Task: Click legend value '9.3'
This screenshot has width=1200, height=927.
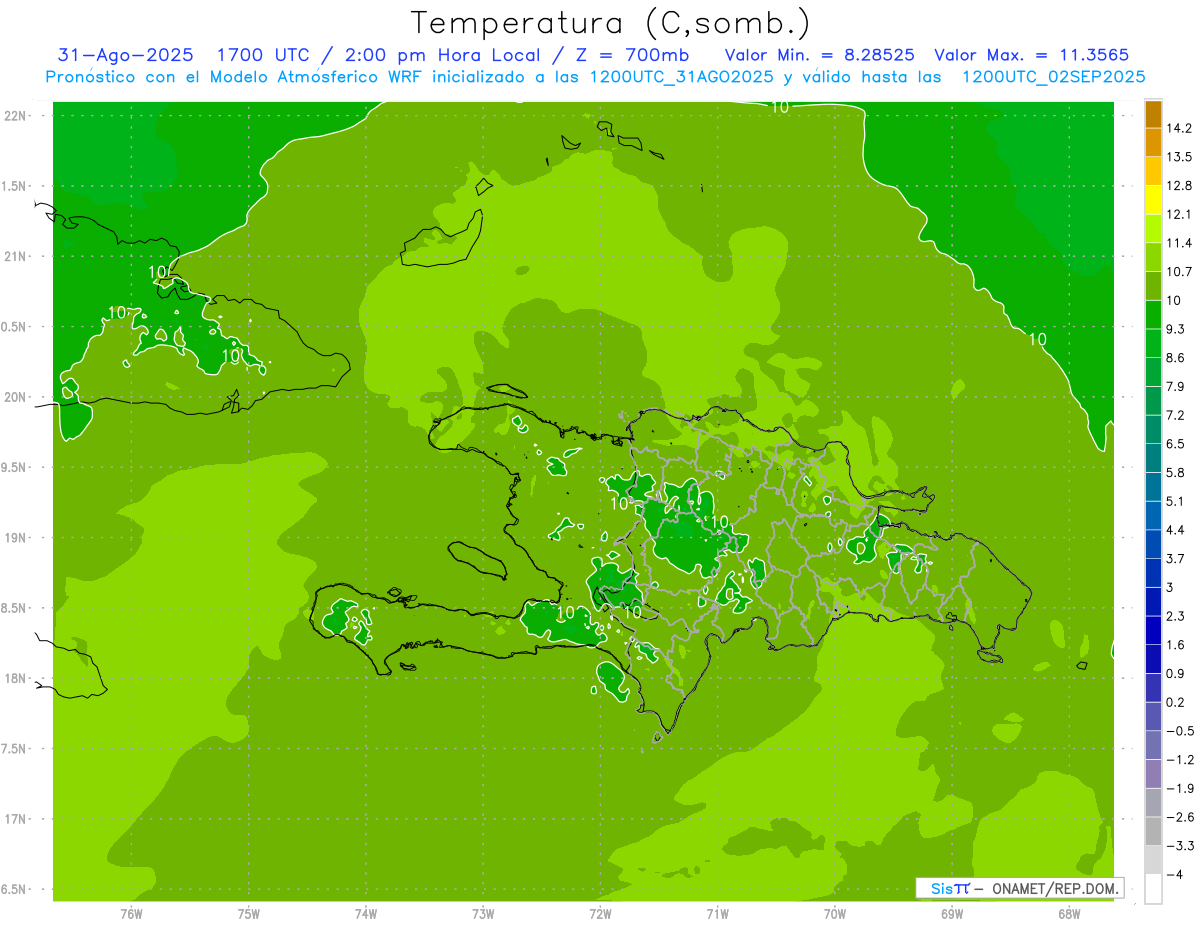Action: coord(1175,329)
